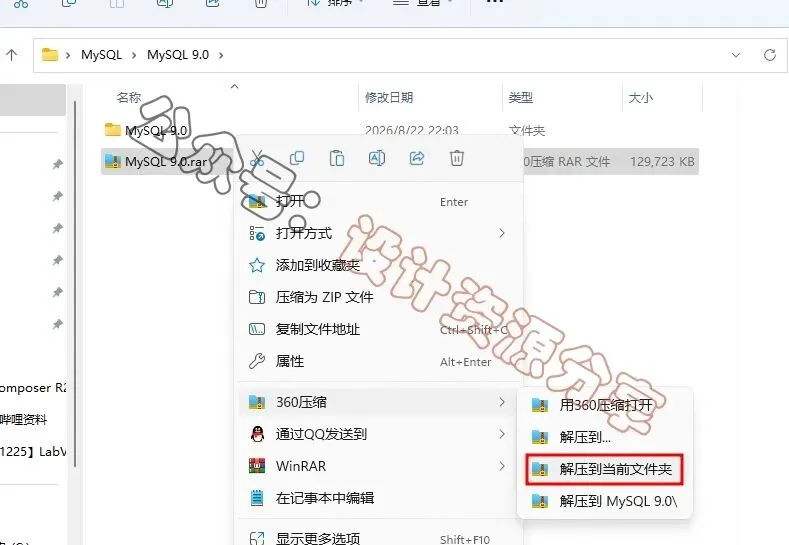Click MySQL 9.0 breadcrumb in address bar
The height and width of the screenshot is (545, 789).
[x=178, y=55]
